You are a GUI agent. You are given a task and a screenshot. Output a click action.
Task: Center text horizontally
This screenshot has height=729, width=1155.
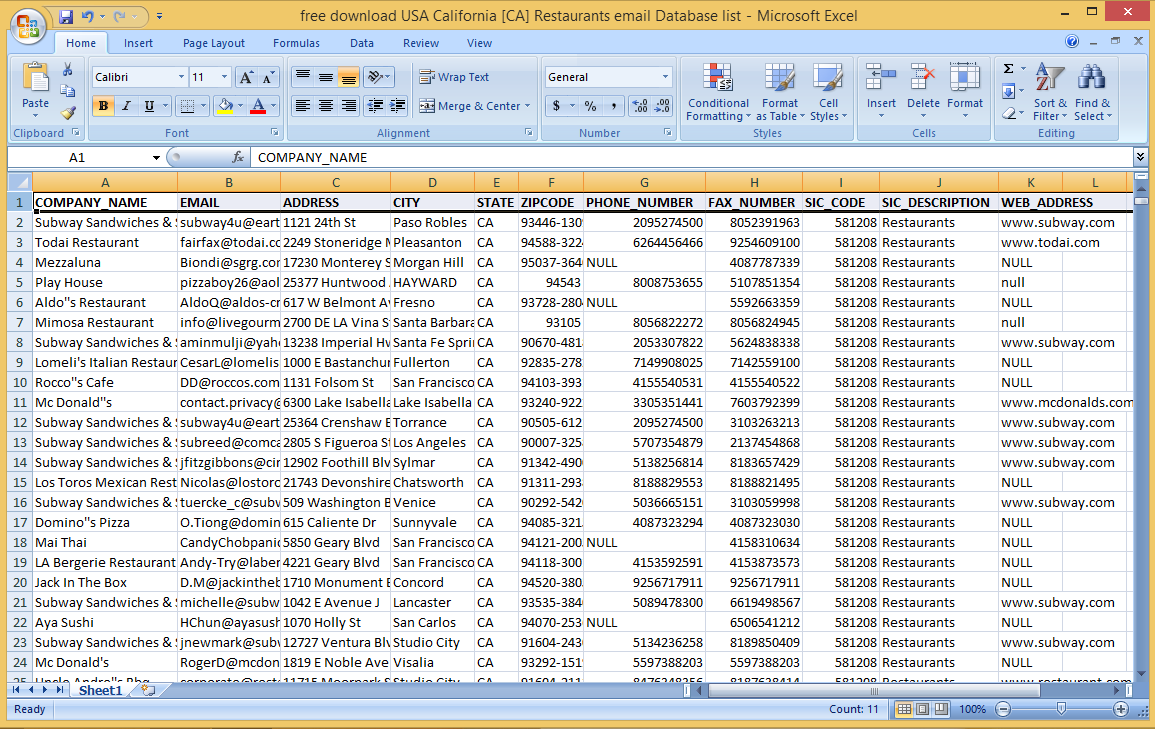coord(326,106)
